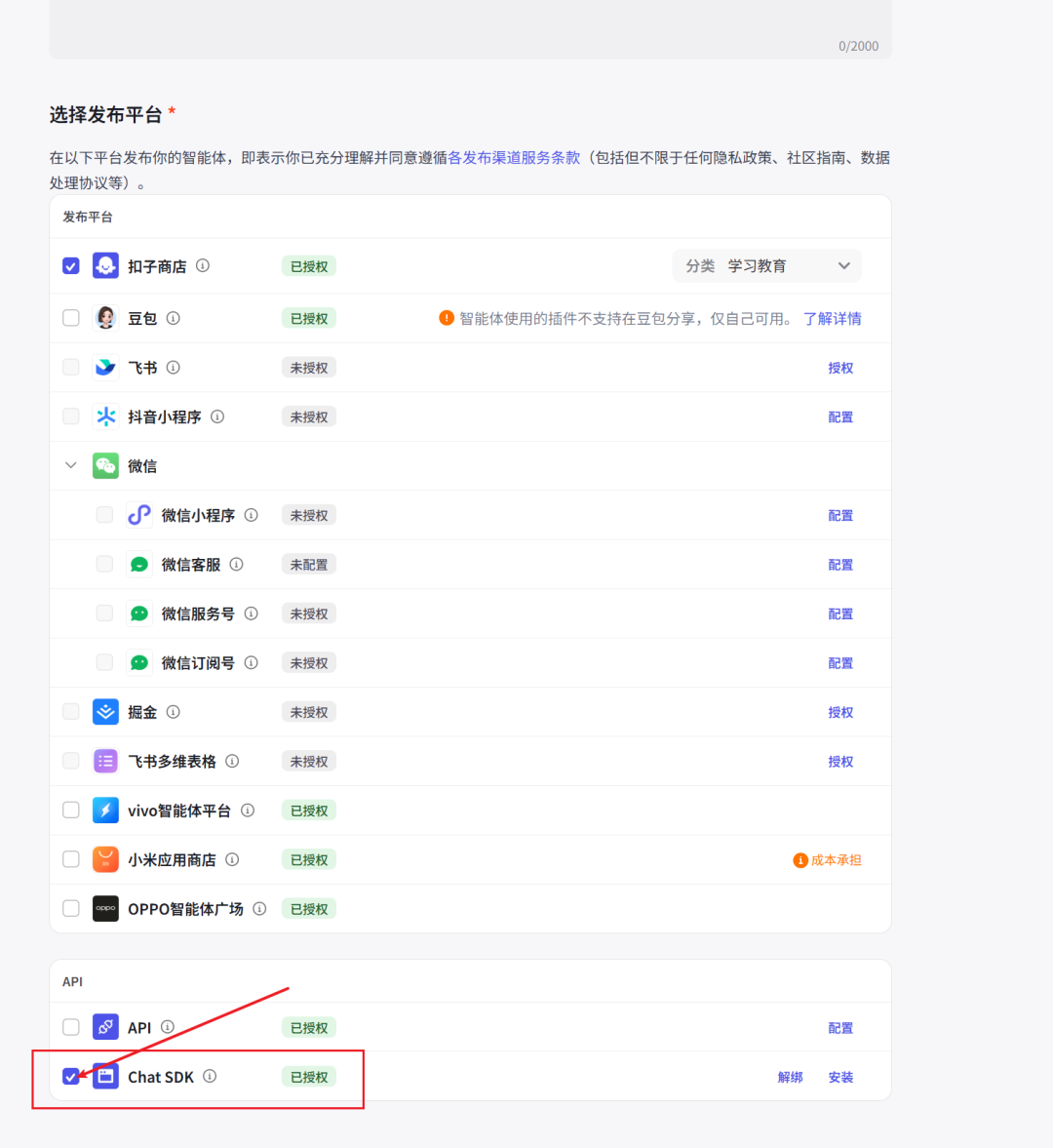Enable the 豆包 publishing checkbox

[70, 317]
